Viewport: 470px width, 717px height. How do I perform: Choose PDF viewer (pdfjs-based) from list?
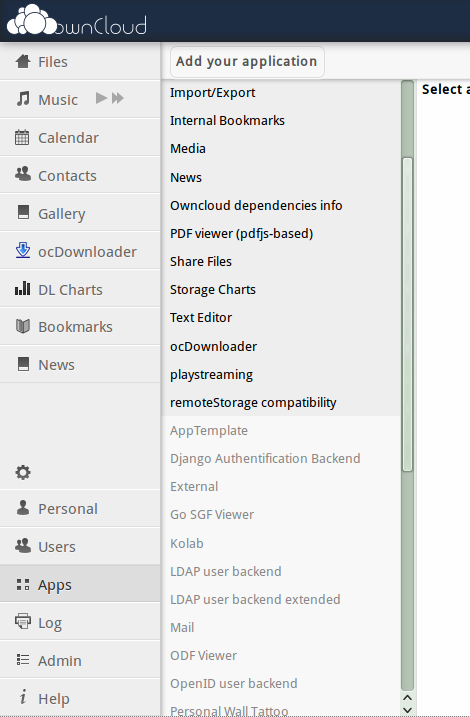point(281,233)
